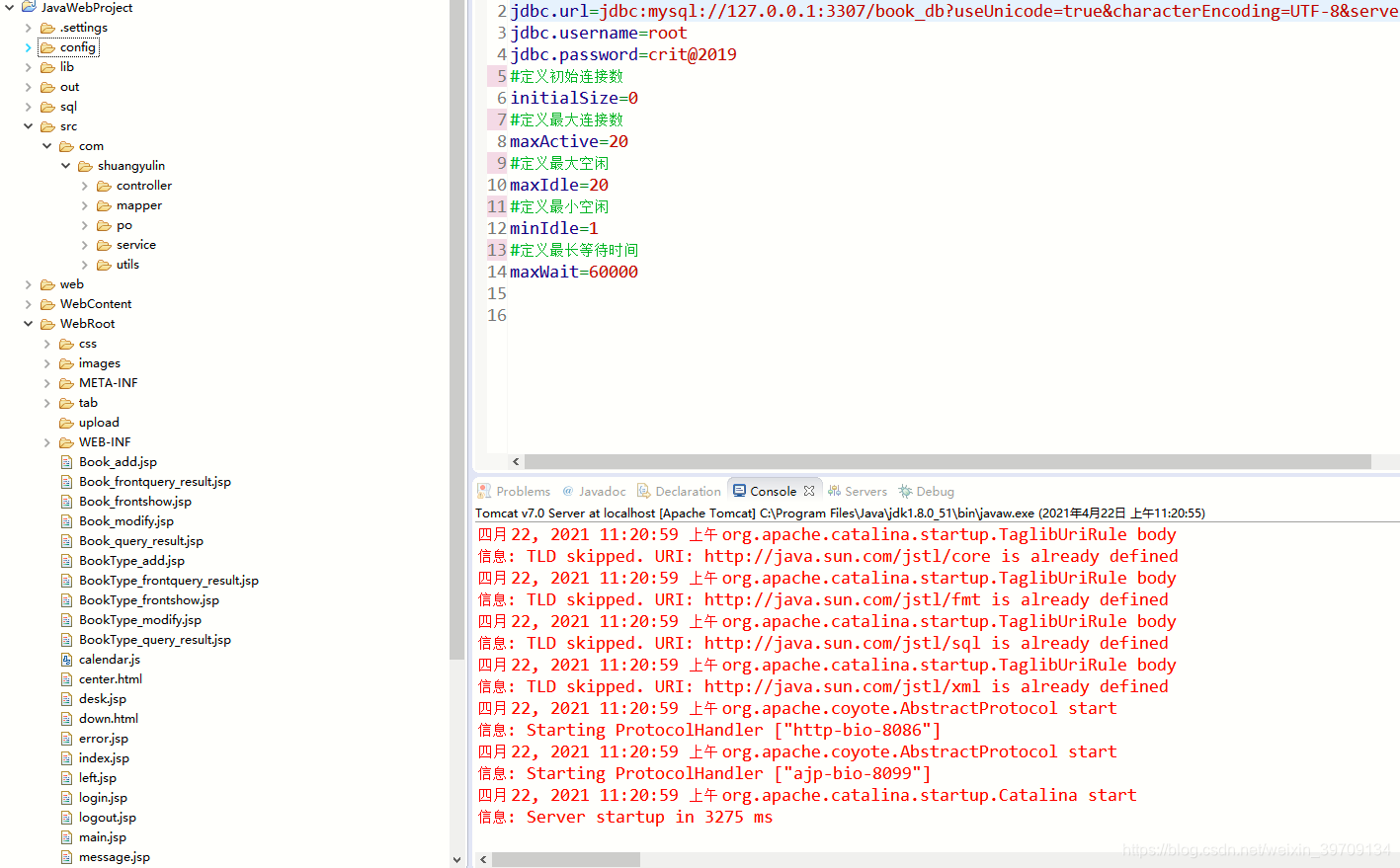Click the Debug view bug icon
The height and width of the screenshot is (868, 1400).
click(905, 491)
